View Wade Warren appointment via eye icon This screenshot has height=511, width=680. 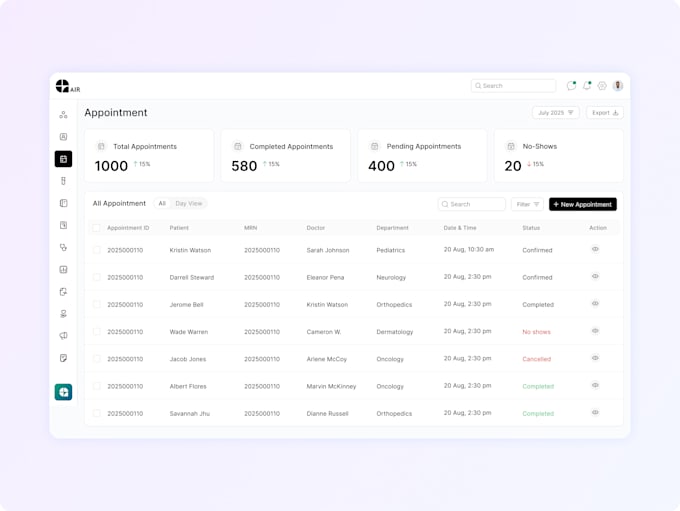pyautogui.click(x=595, y=331)
